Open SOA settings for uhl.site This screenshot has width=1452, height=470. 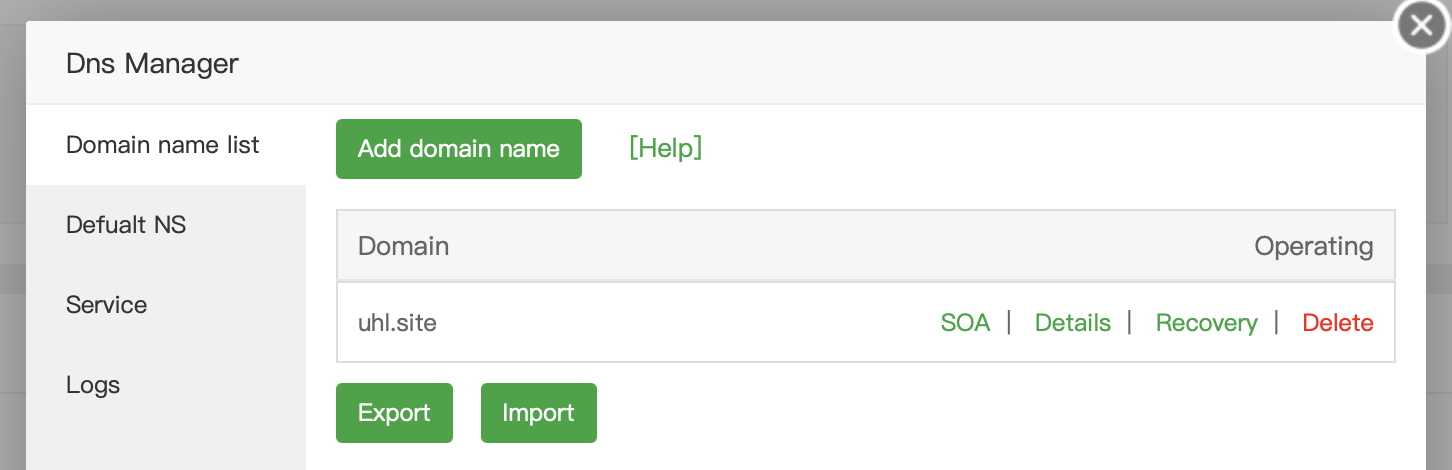tap(965, 323)
